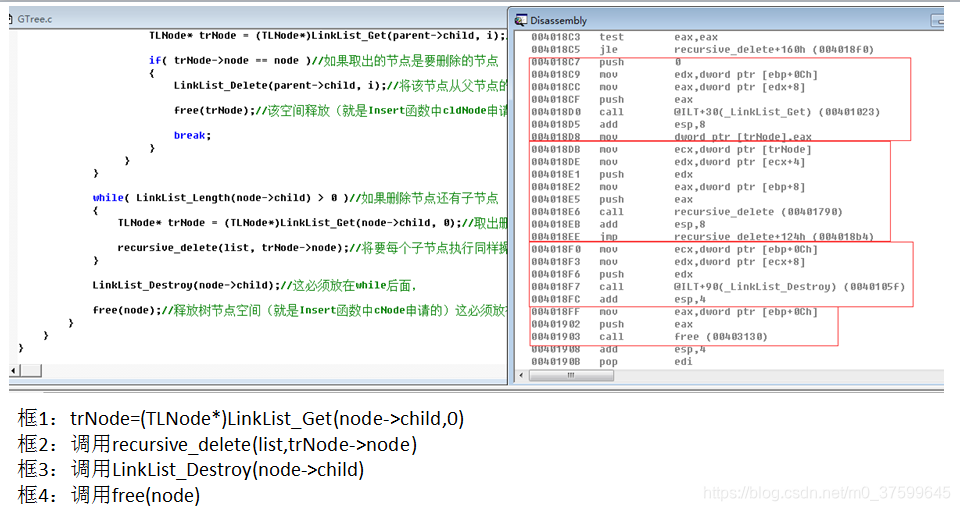Click disassembly line 004018D0 call LinkList_Get
The height and width of the screenshot is (511, 960).
(x=705, y=112)
